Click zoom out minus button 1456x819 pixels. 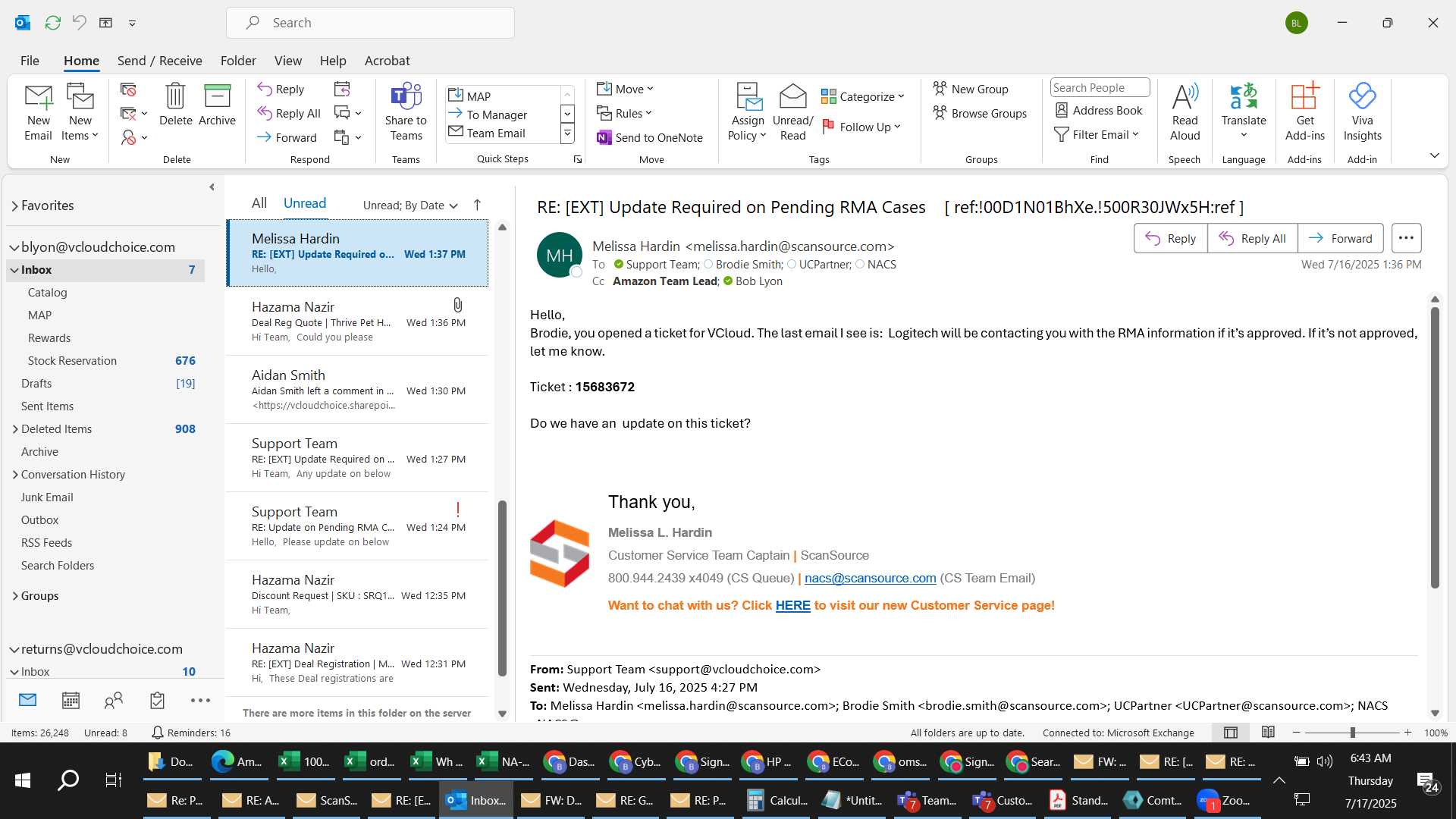click(1296, 733)
